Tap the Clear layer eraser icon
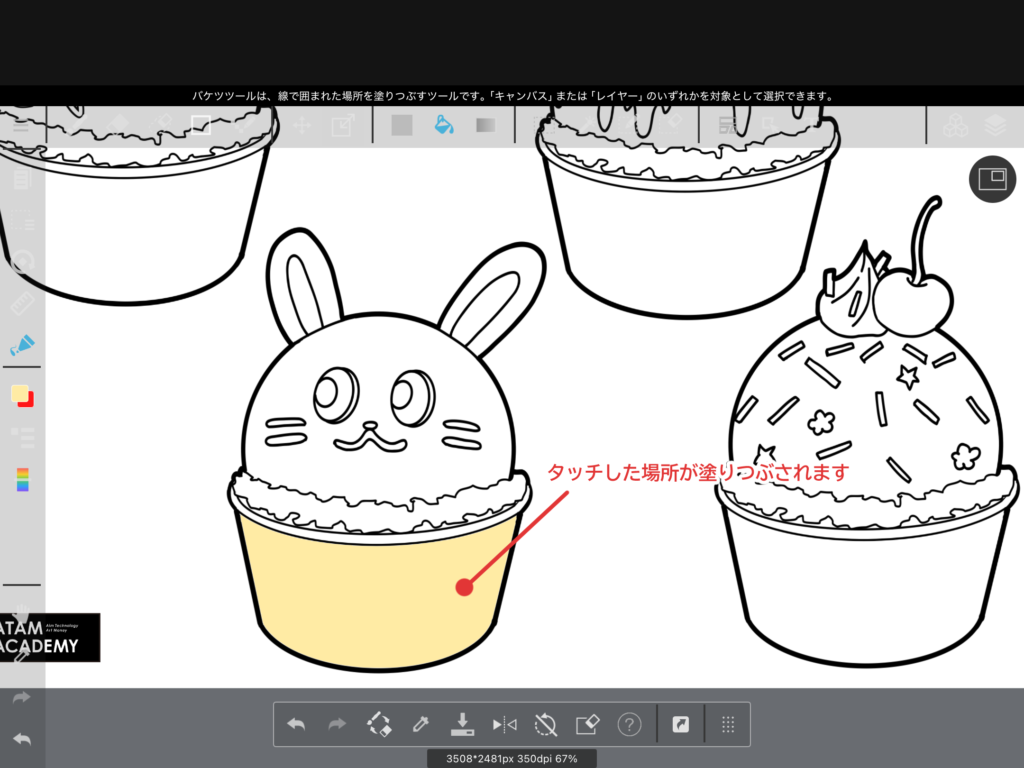This screenshot has height=768, width=1024. tap(587, 724)
